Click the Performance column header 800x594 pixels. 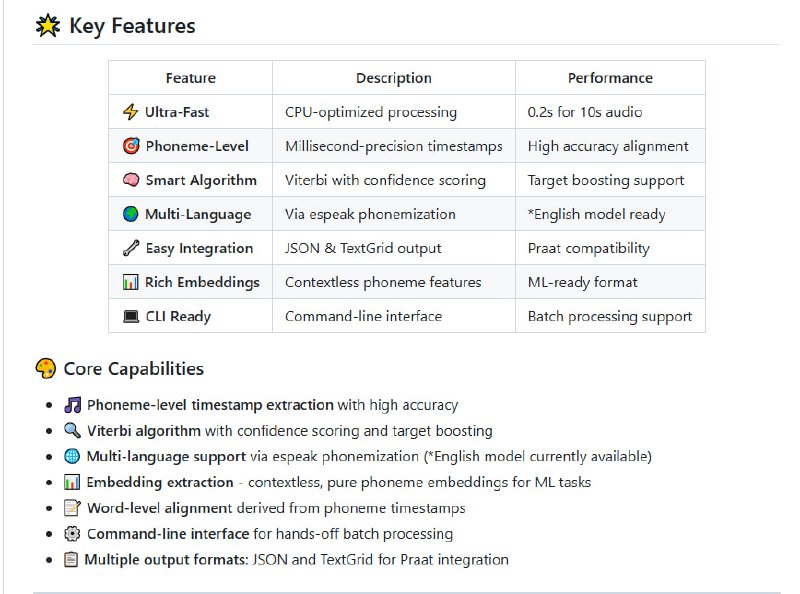[x=610, y=78]
